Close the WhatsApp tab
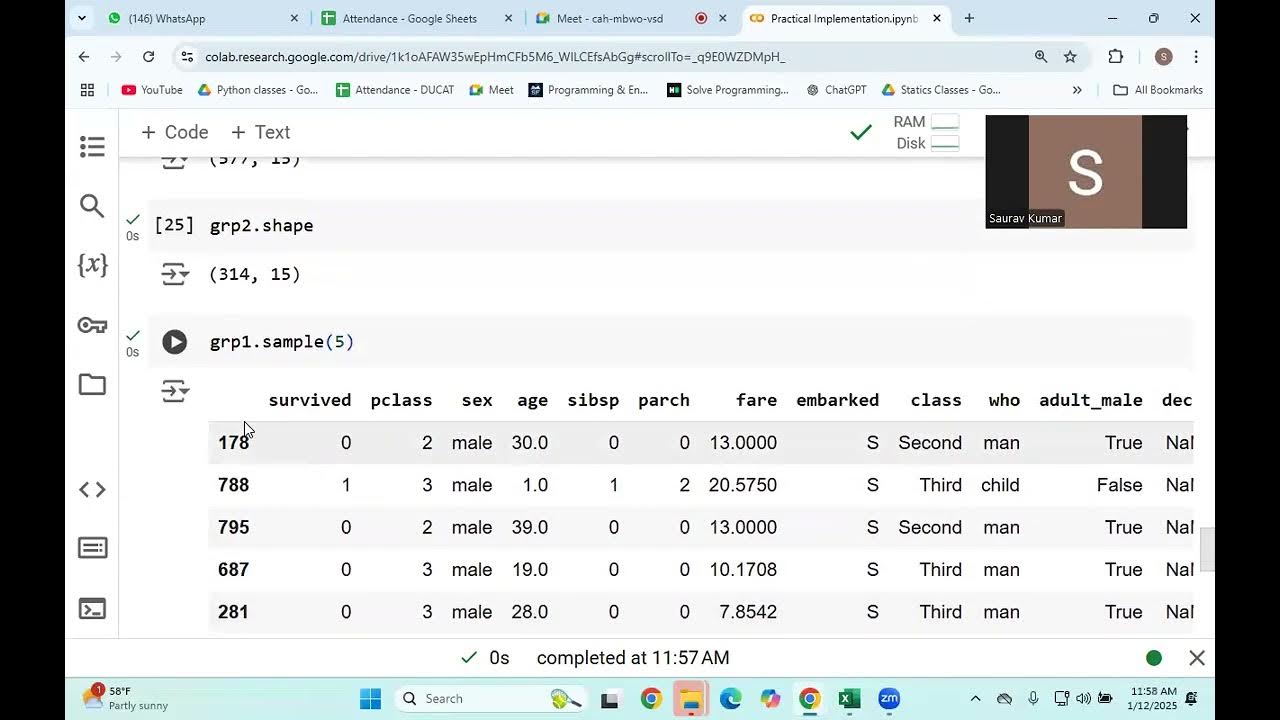Image resolution: width=1280 pixels, height=720 pixels. pyautogui.click(x=294, y=18)
